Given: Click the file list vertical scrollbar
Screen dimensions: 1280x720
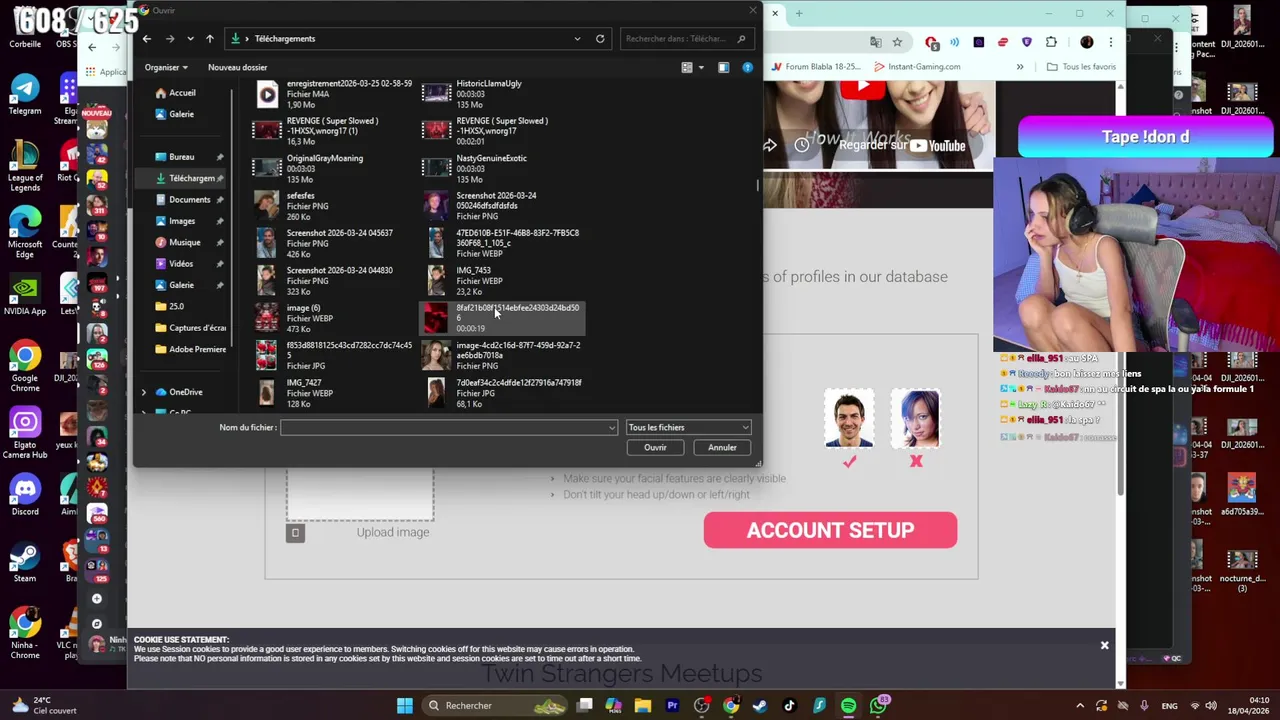Looking at the screenshot, I should 757,185.
